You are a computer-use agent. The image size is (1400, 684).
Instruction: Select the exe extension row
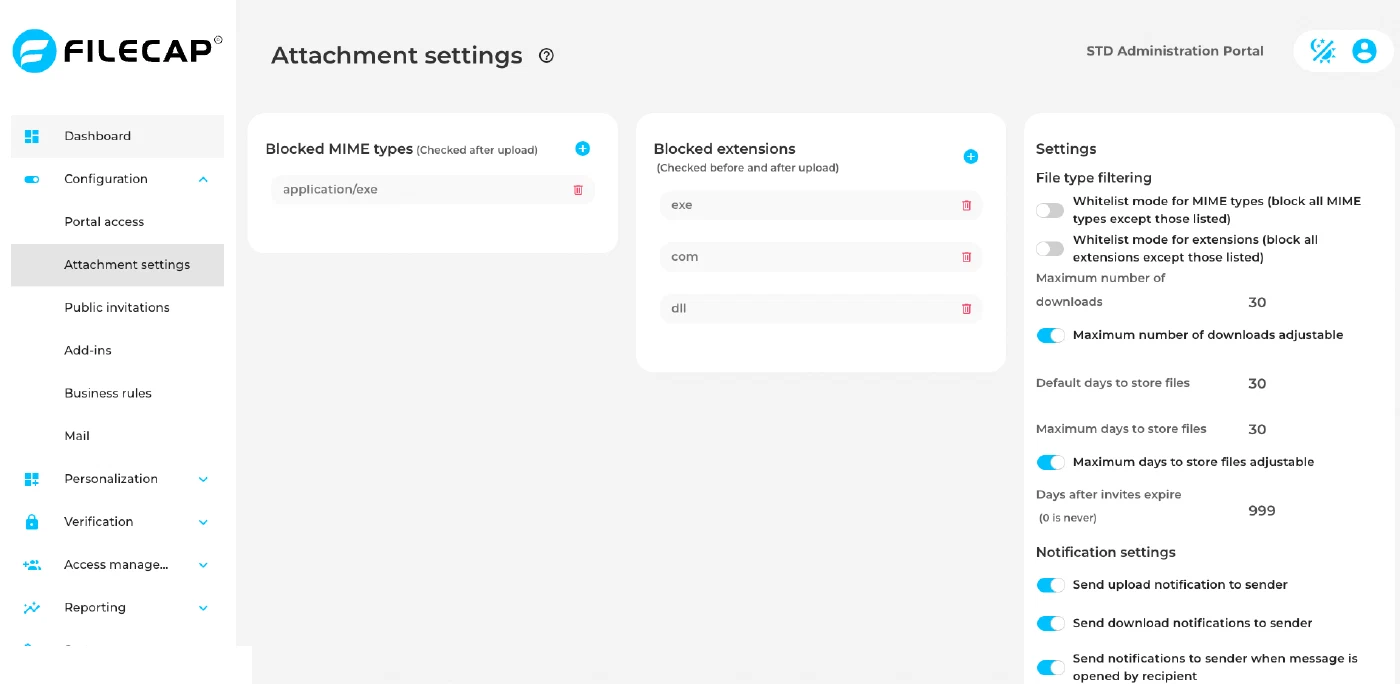pos(821,205)
